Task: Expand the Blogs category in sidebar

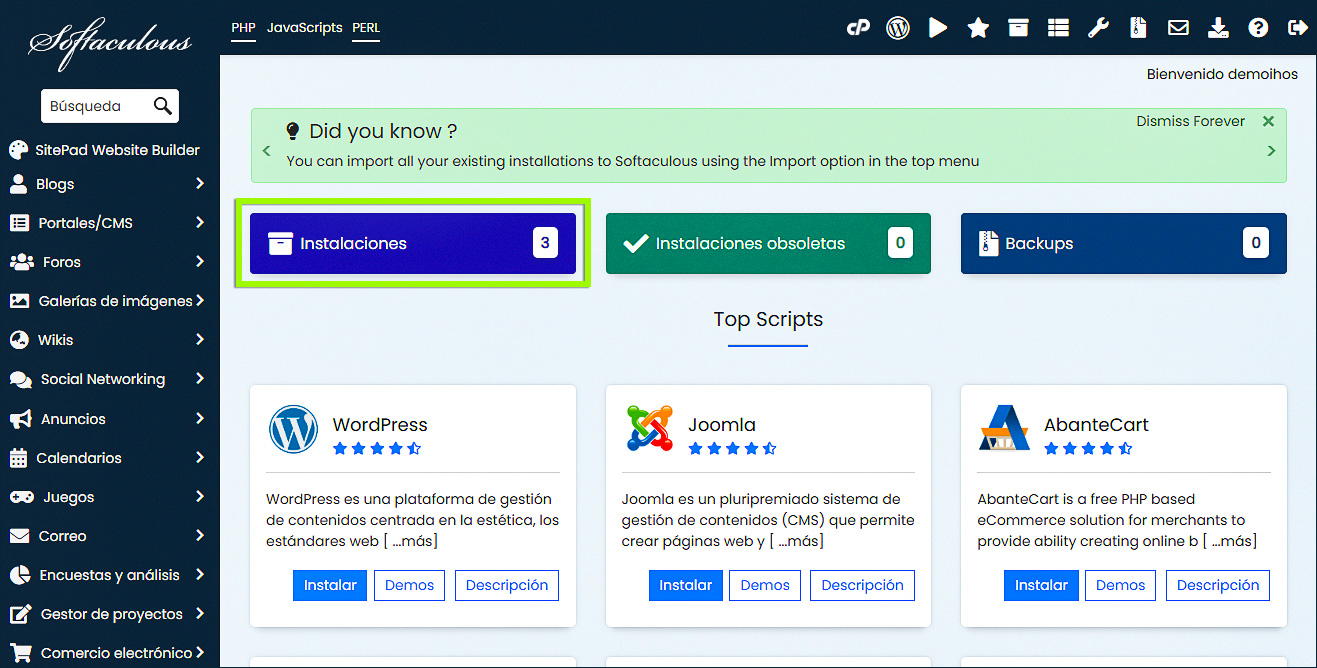Action: coord(108,184)
